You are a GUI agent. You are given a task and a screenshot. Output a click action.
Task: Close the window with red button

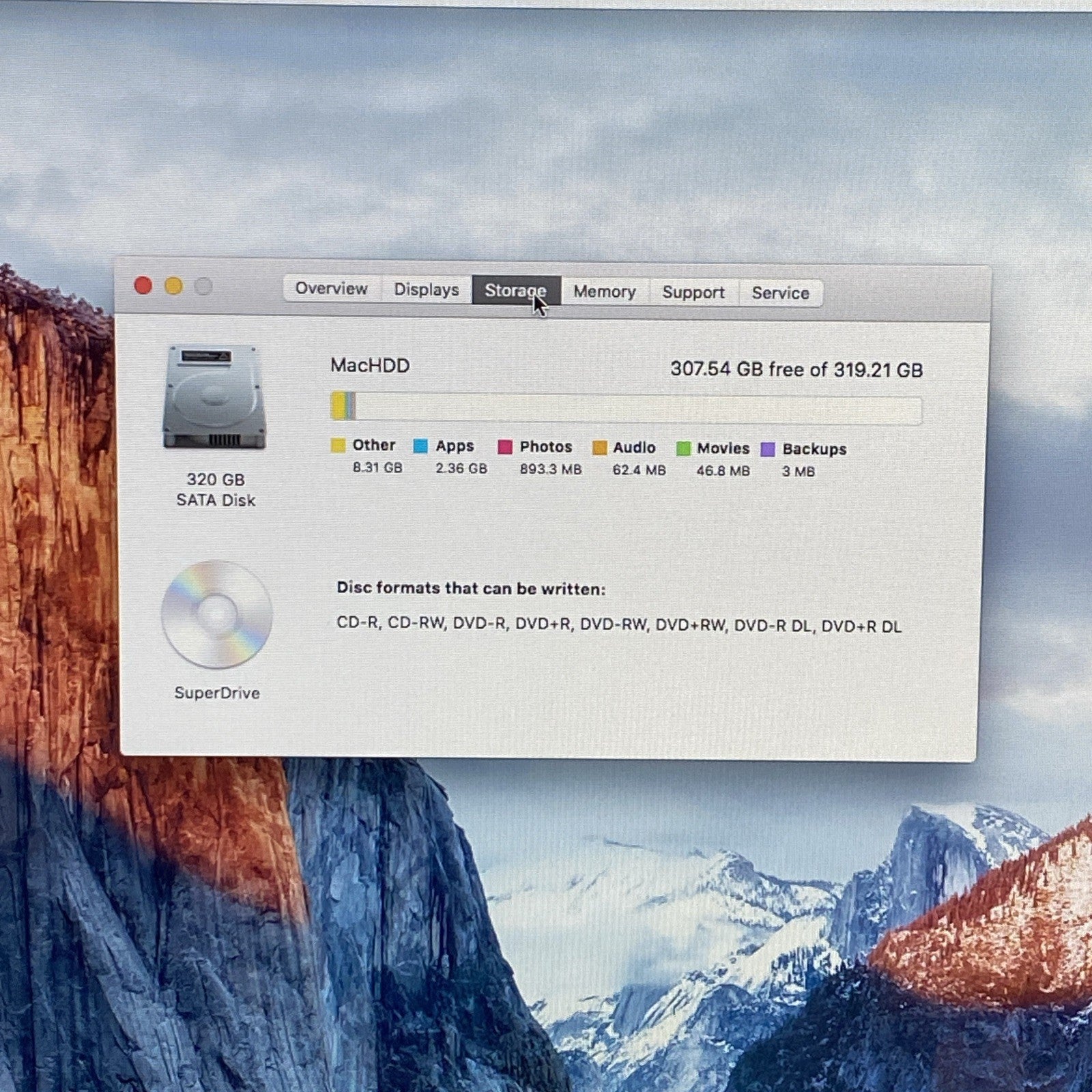pyautogui.click(x=143, y=285)
